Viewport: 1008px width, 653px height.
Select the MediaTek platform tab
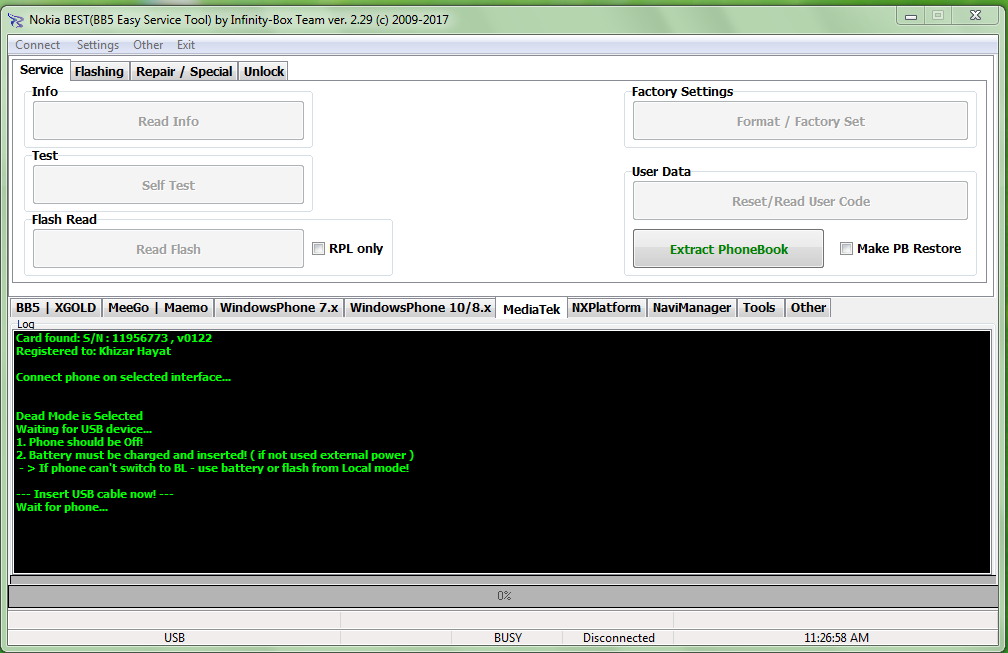click(x=532, y=309)
